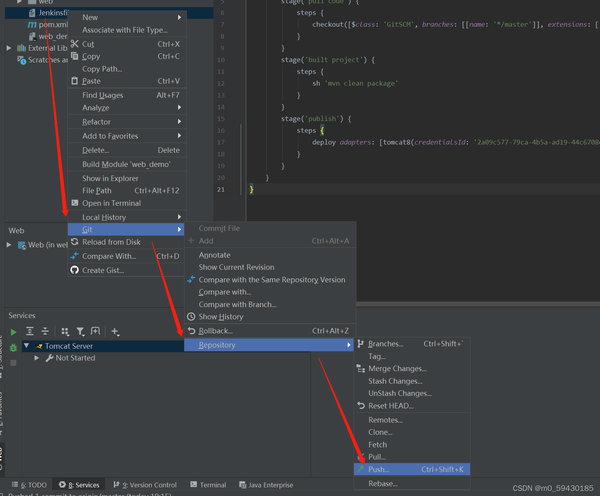This screenshot has height=496, width=600.
Task: Collapse the Tomcat Server tree node
Action: tap(26, 346)
